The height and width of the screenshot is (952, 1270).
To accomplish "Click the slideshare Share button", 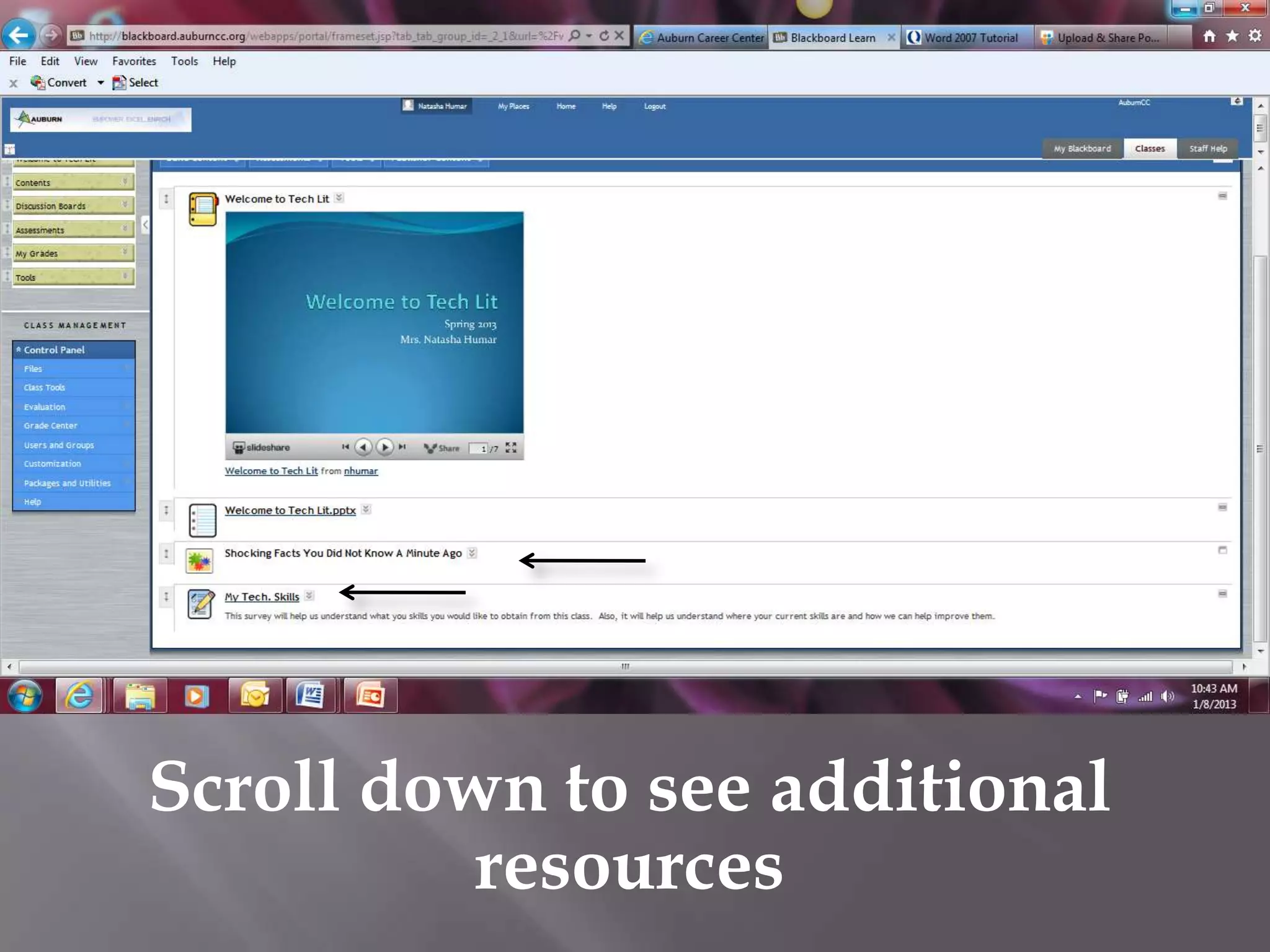I will [442, 447].
